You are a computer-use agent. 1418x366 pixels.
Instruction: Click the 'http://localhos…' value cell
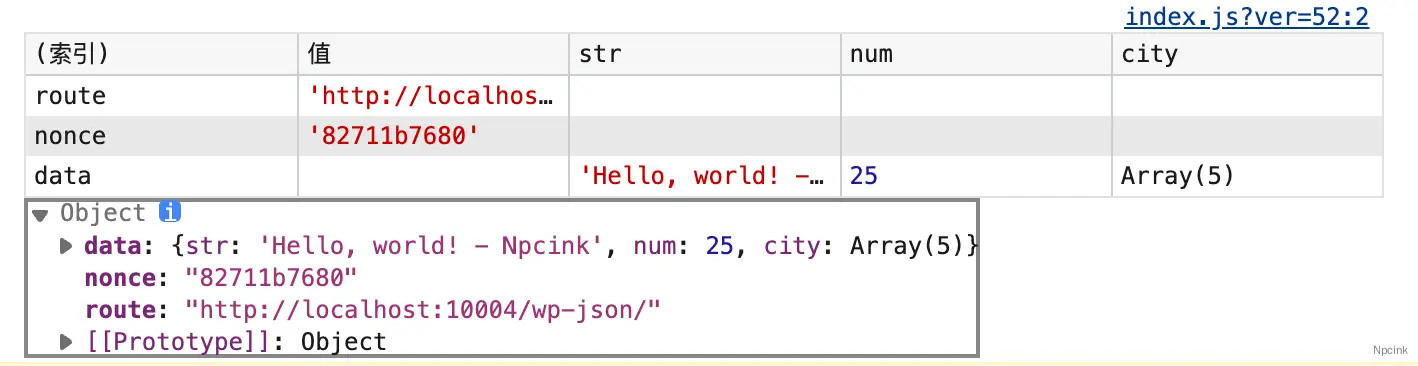click(434, 96)
